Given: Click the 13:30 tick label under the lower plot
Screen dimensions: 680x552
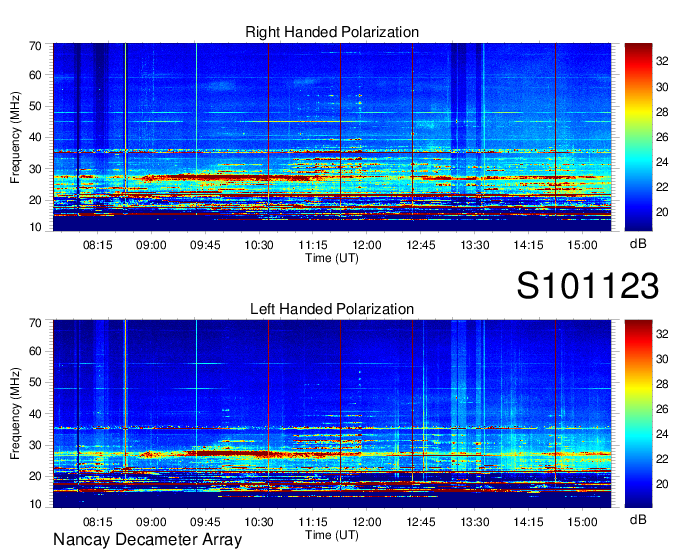Looking at the screenshot, I should [474, 522].
